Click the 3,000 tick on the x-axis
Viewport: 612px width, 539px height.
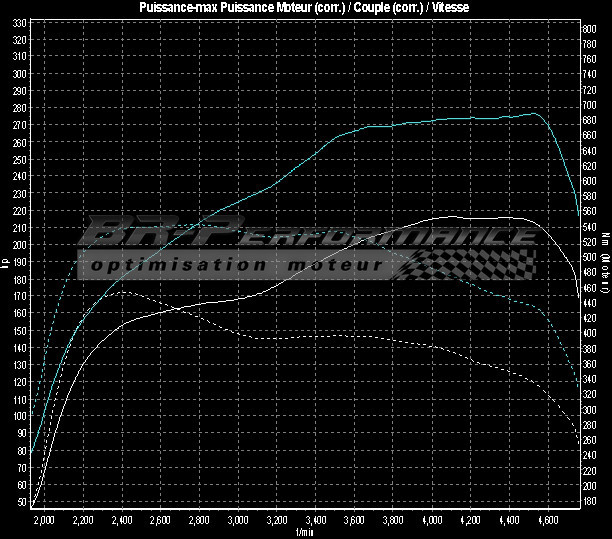(x=238, y=521)
